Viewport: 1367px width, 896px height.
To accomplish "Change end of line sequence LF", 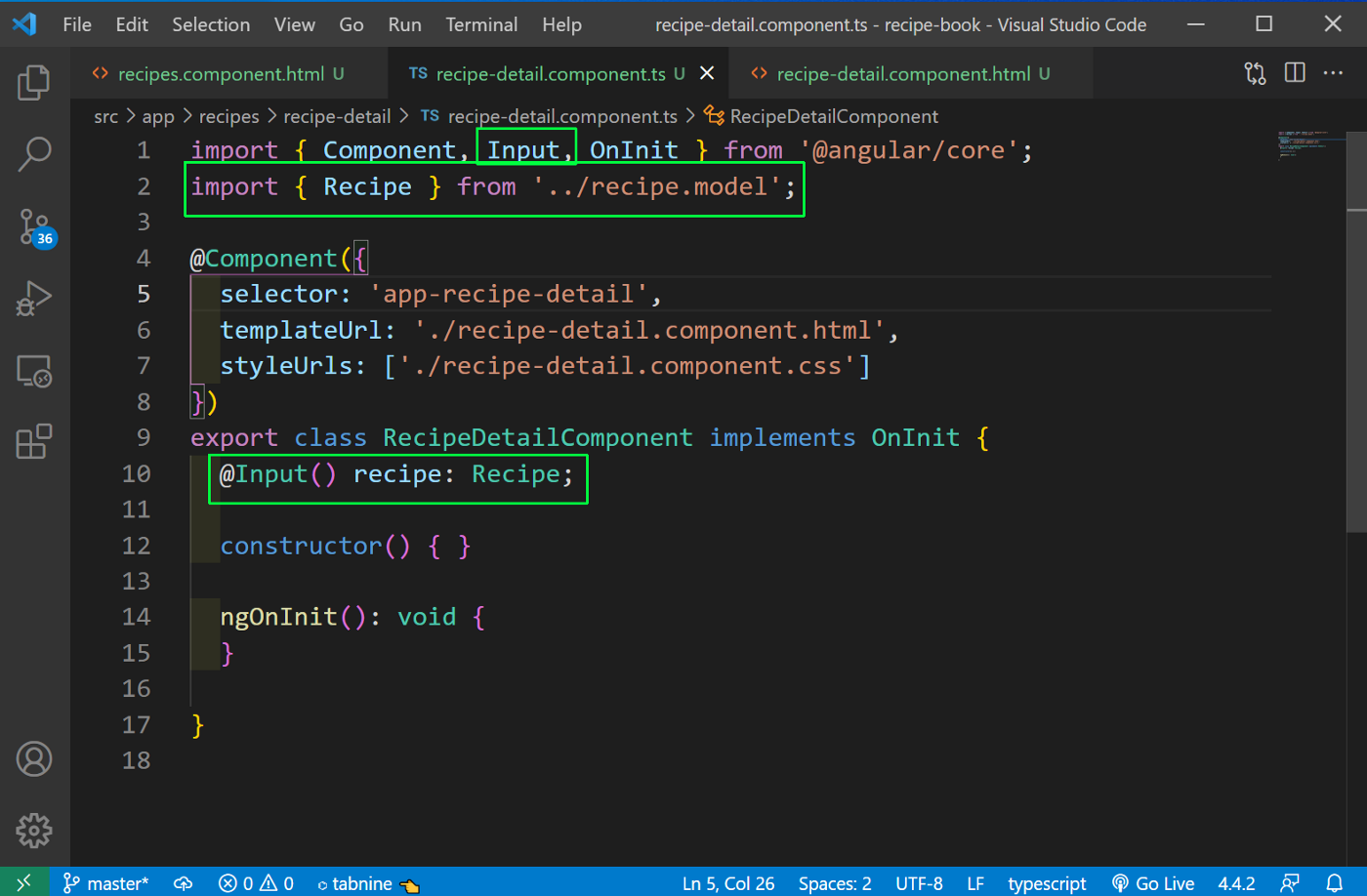I will [975, 882].
